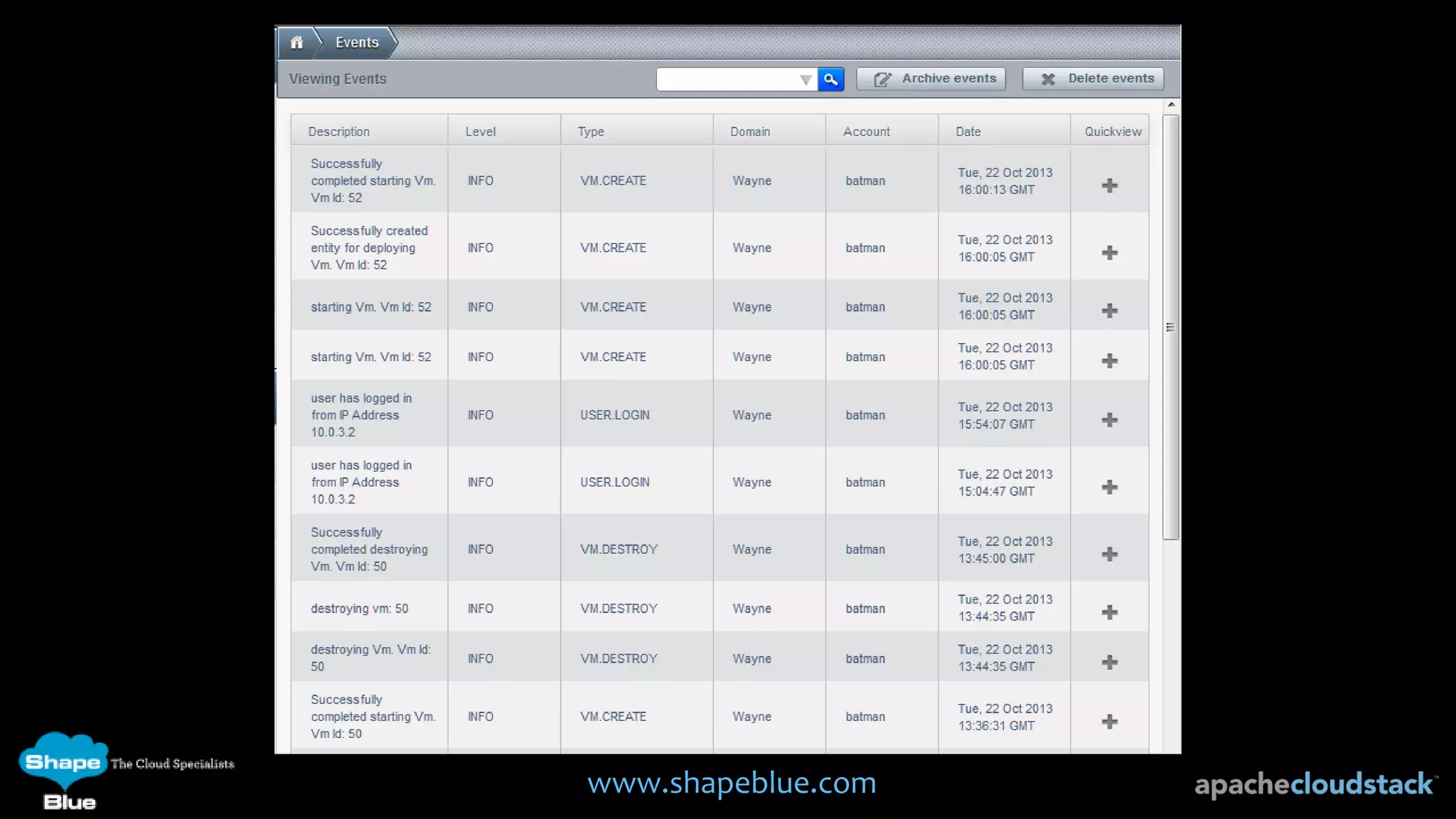Click VM.CREATE type in the 16:00:13 row
The height and width of the screenshot is (819, 1456).
(x=613, y=181)
